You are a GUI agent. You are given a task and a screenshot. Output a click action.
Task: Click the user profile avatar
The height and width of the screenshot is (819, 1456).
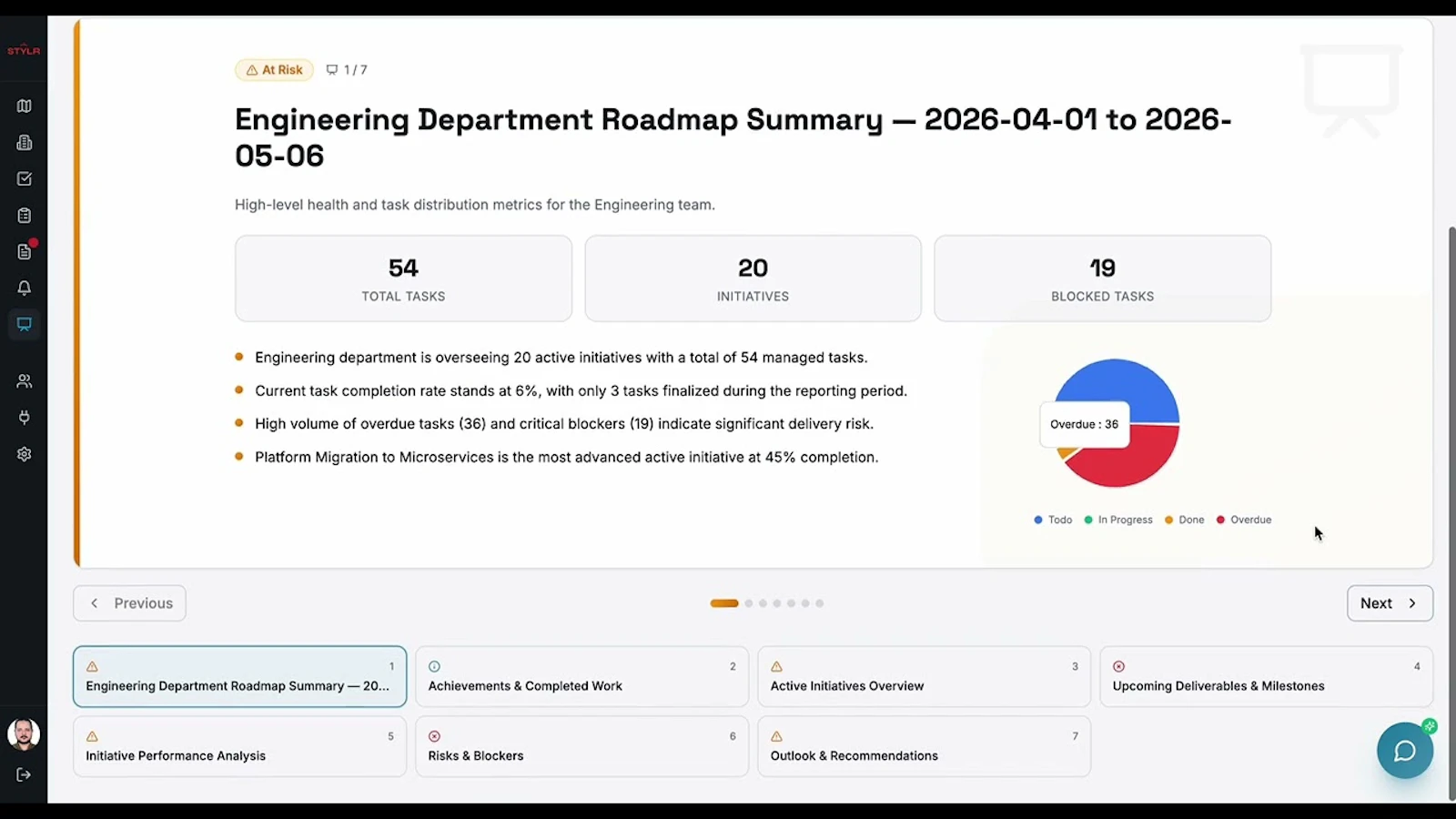24,734
